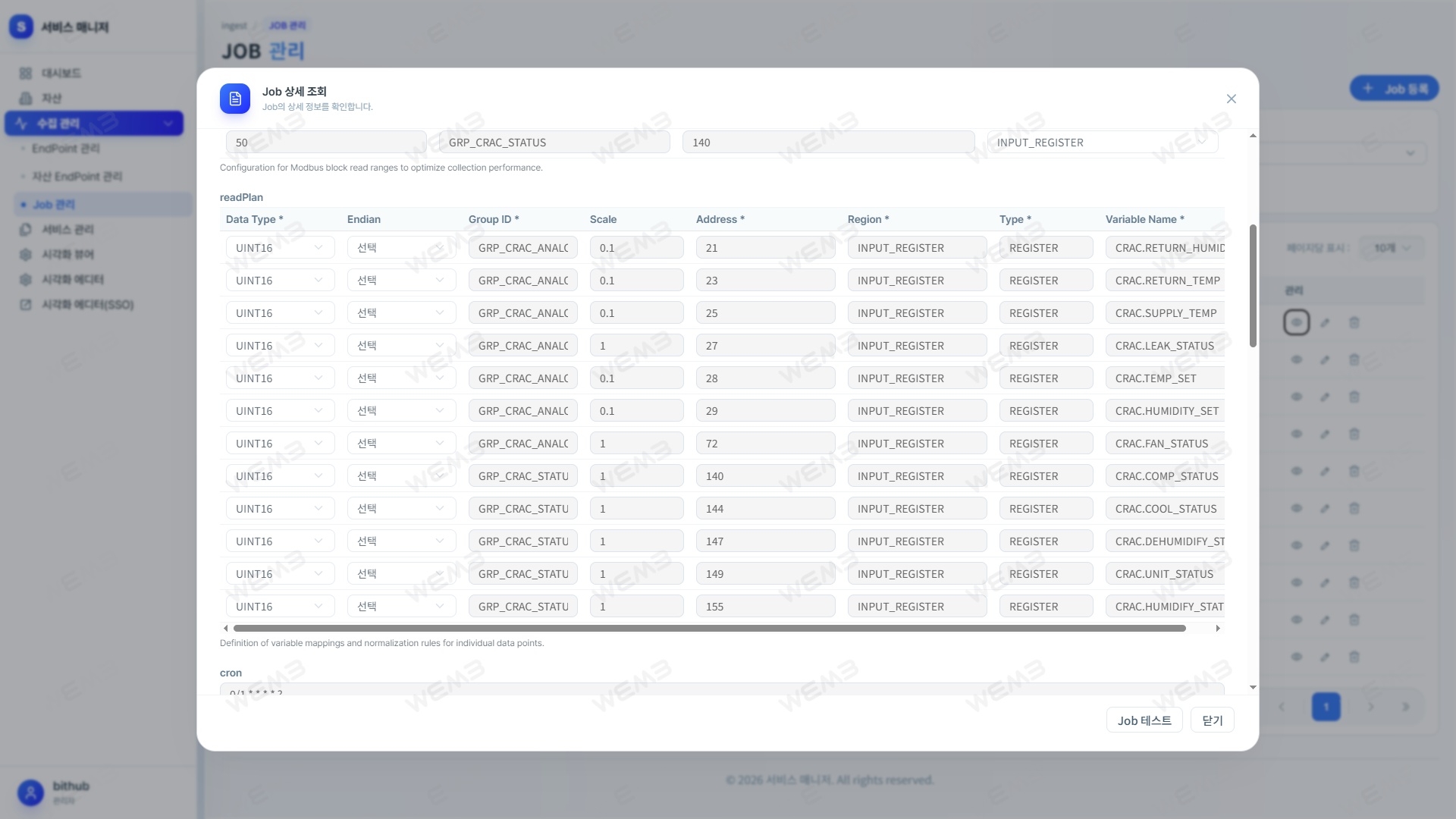The image size is (1456, 819).
Task: Click the left arrow of the horizontal scrollbar
Action: (225, 628)
